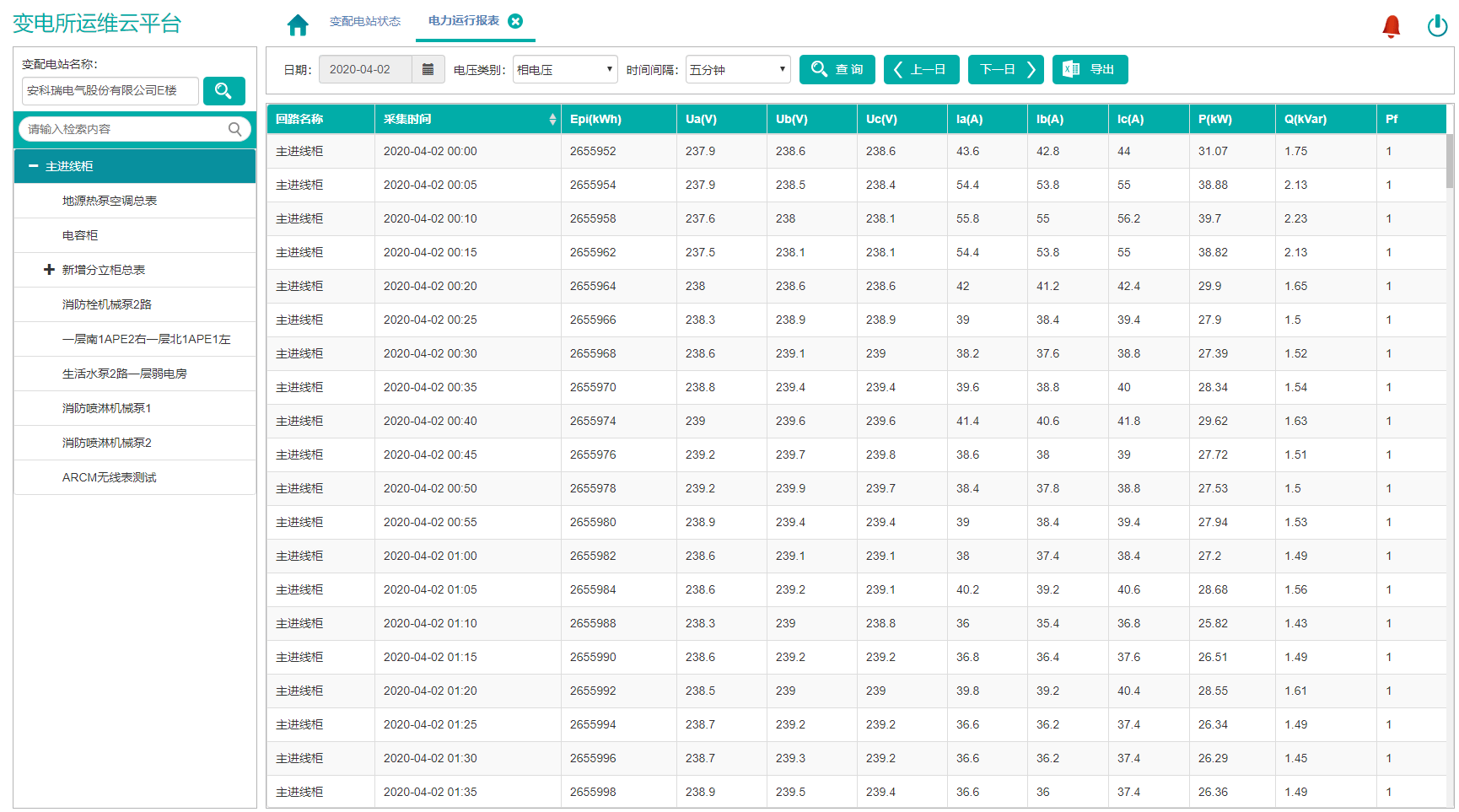Click the Q(kVar) column header

tap(1326, 119)
